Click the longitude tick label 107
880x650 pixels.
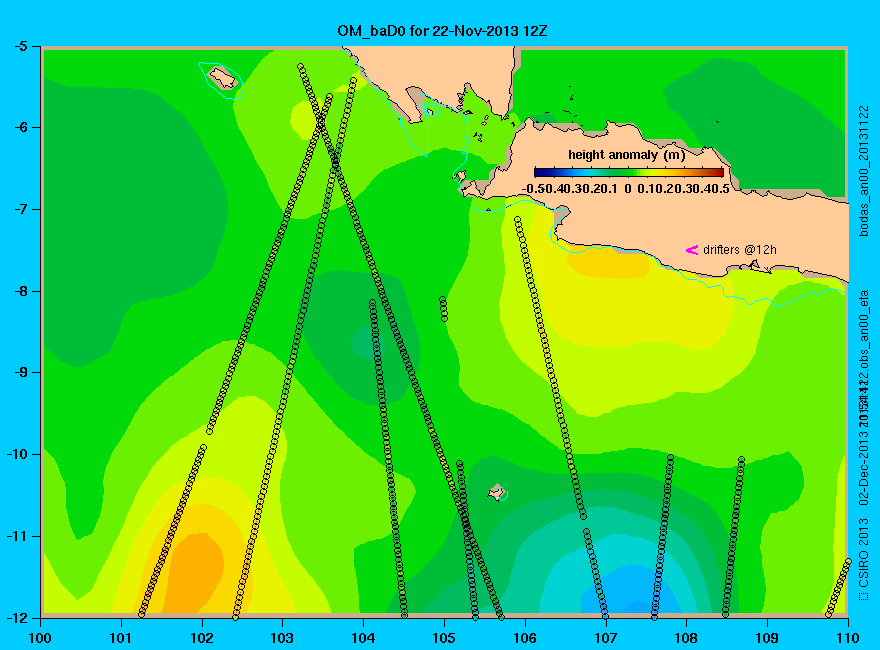pos(606,638)
